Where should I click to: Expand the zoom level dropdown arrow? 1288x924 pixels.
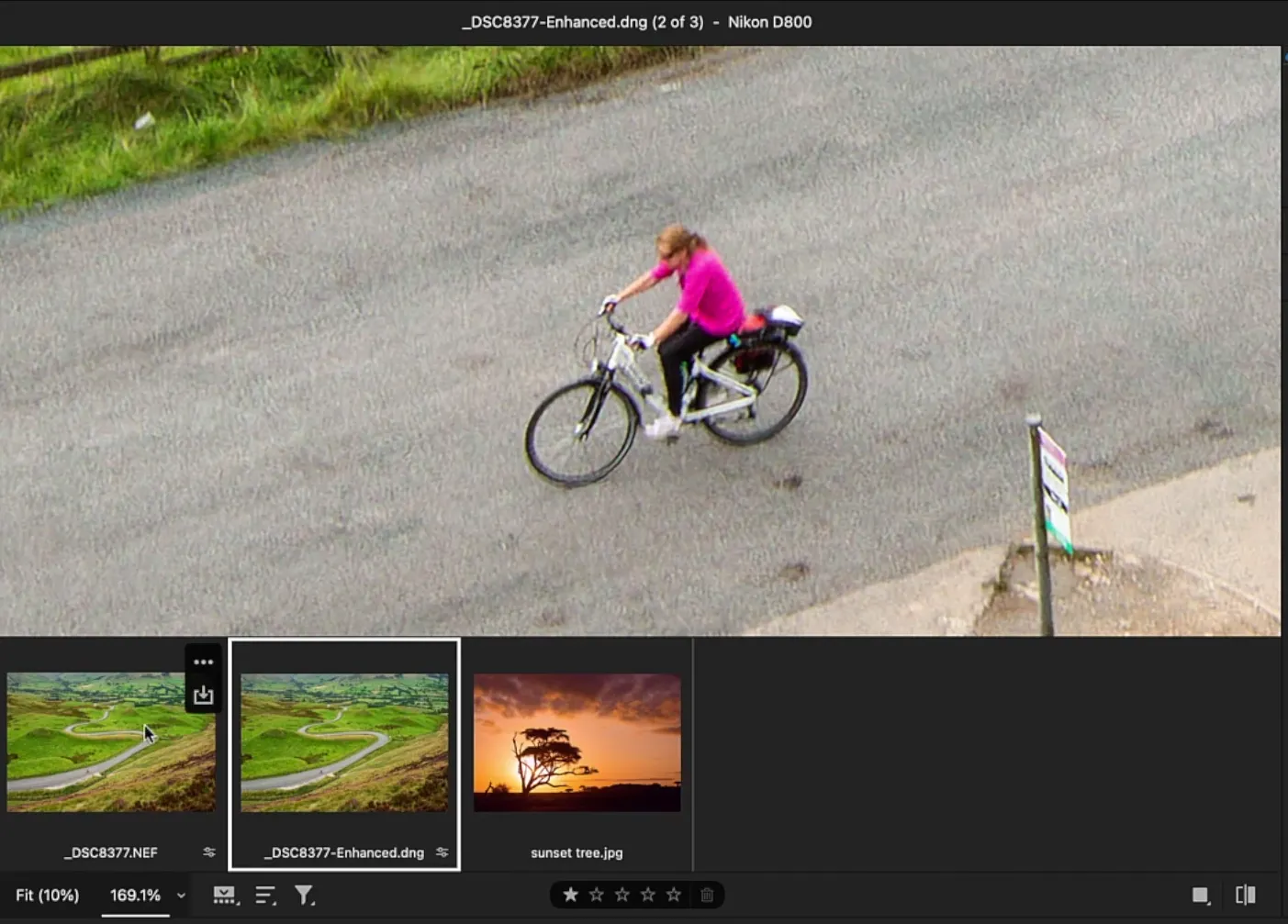[x=181, y=896]
